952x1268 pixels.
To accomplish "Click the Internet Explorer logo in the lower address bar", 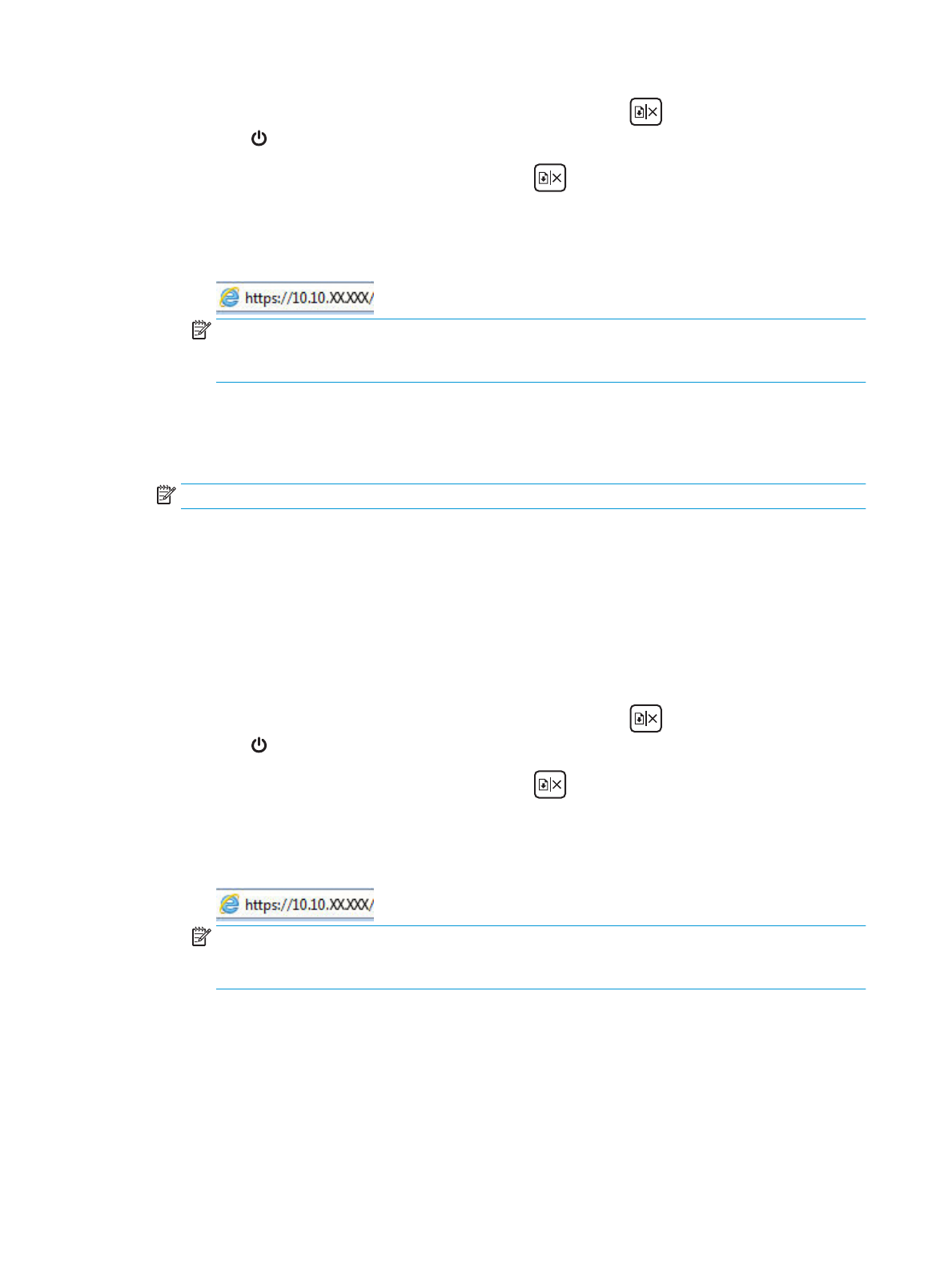I will point(230,905).
